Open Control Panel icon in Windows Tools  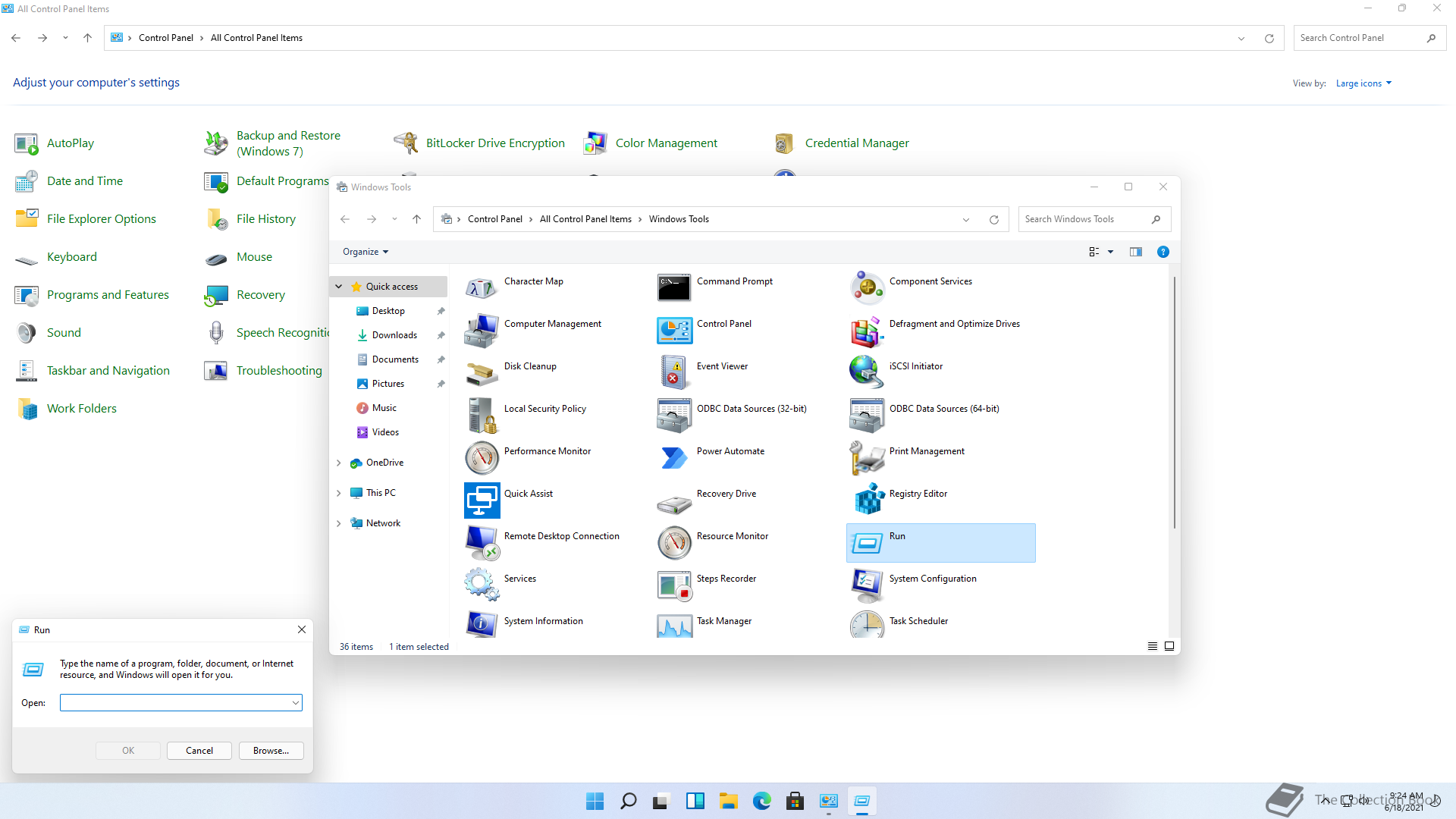tap(674, 331)
